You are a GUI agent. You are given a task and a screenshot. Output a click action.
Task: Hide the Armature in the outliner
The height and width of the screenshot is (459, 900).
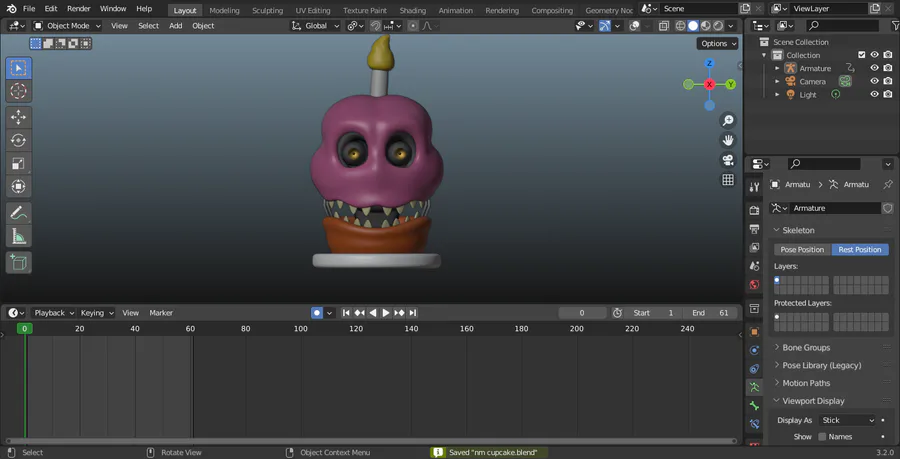click(874, 68)
